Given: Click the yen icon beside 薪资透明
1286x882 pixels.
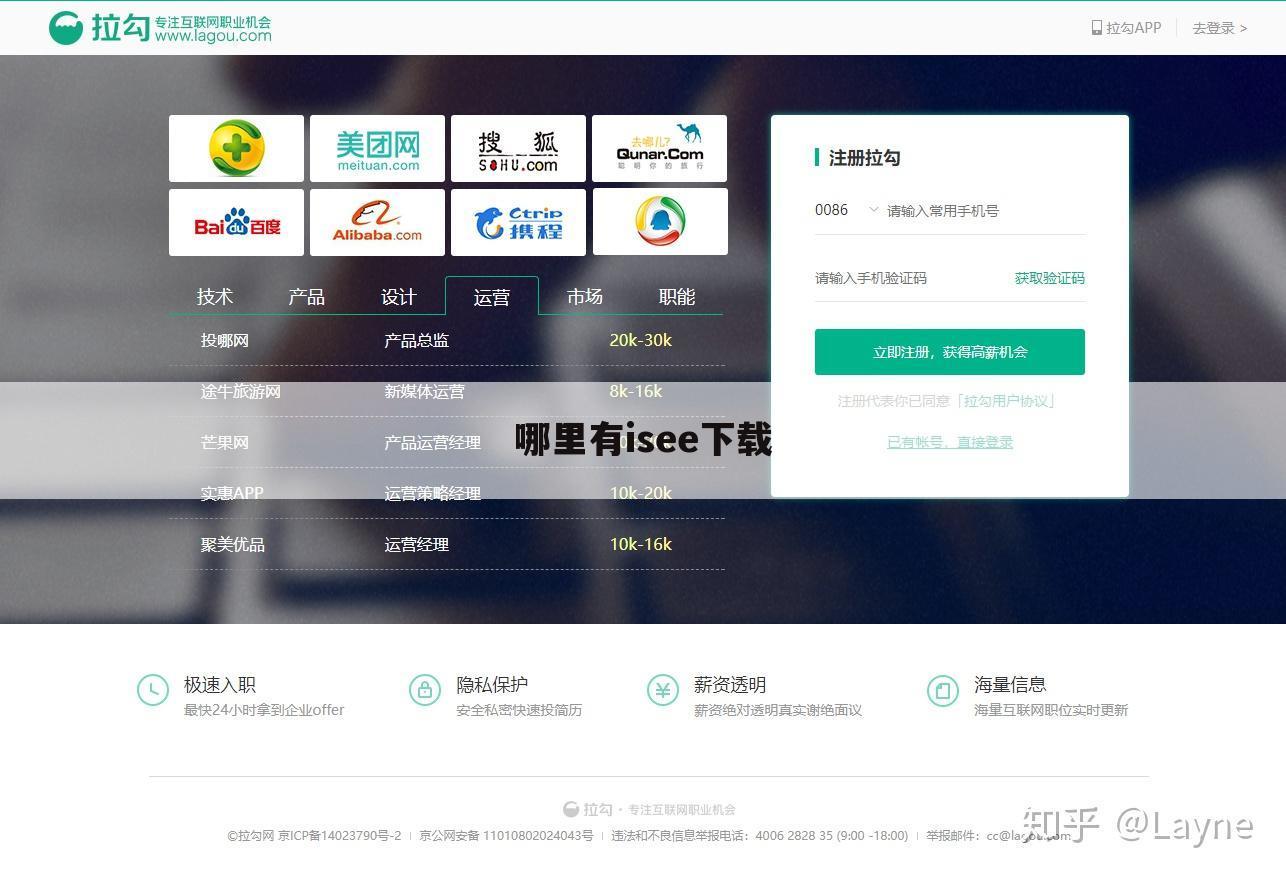Looking at the screenshot, I should [x=663, y=690].
